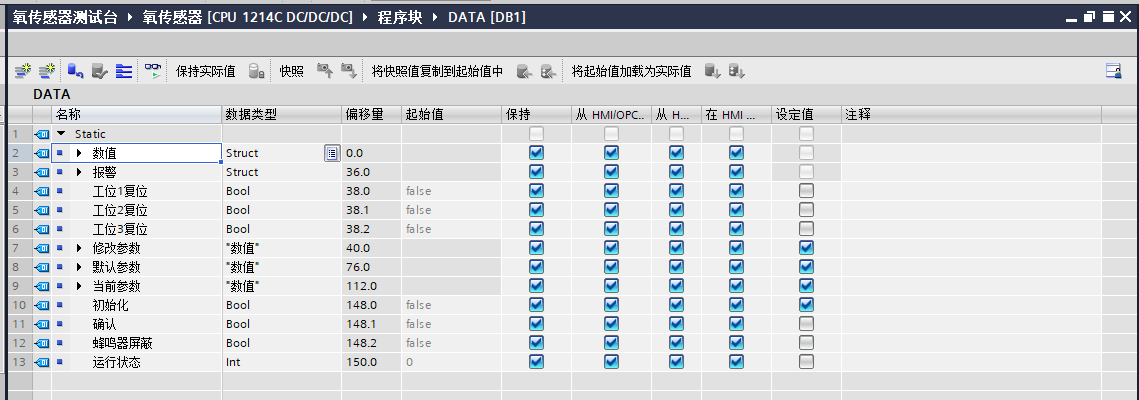Collapse the Static tree node
This screenshot has height=400, width=1139.
click(x=61, y=134)
